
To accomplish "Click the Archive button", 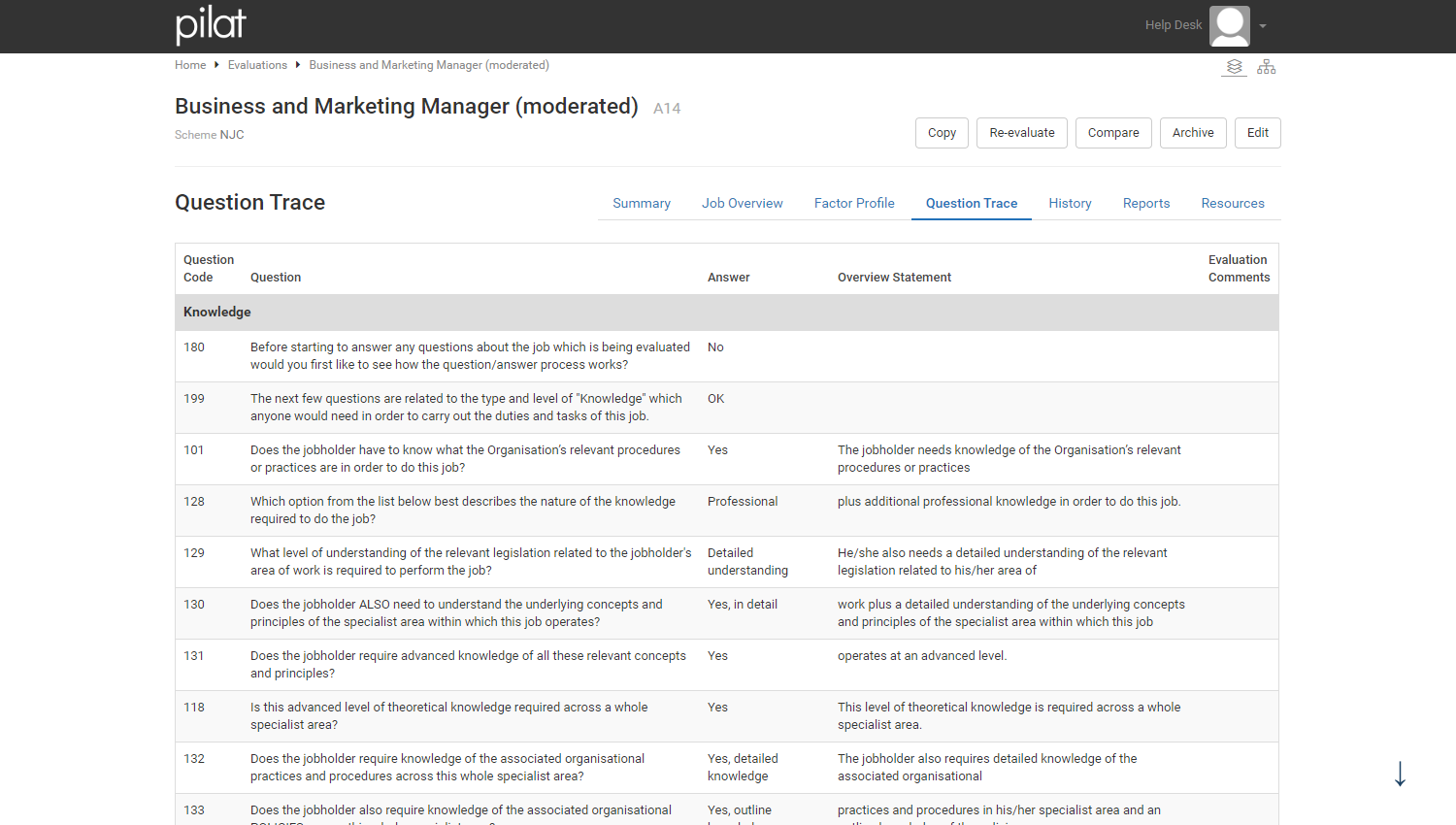I will [1193, 133].
